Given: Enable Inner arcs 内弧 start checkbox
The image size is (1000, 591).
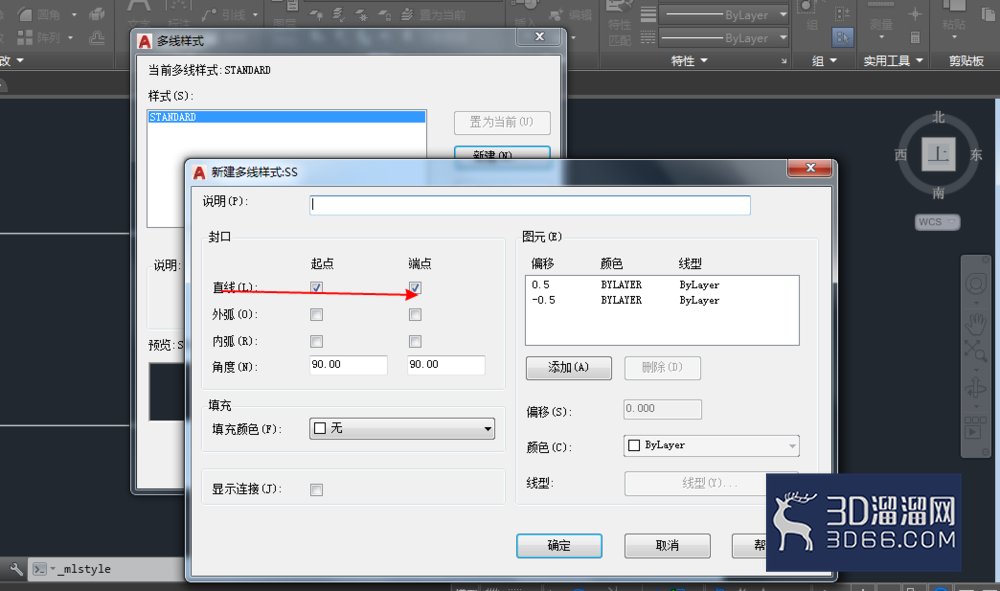Looking at the screenshot, I should click(316, 341).
